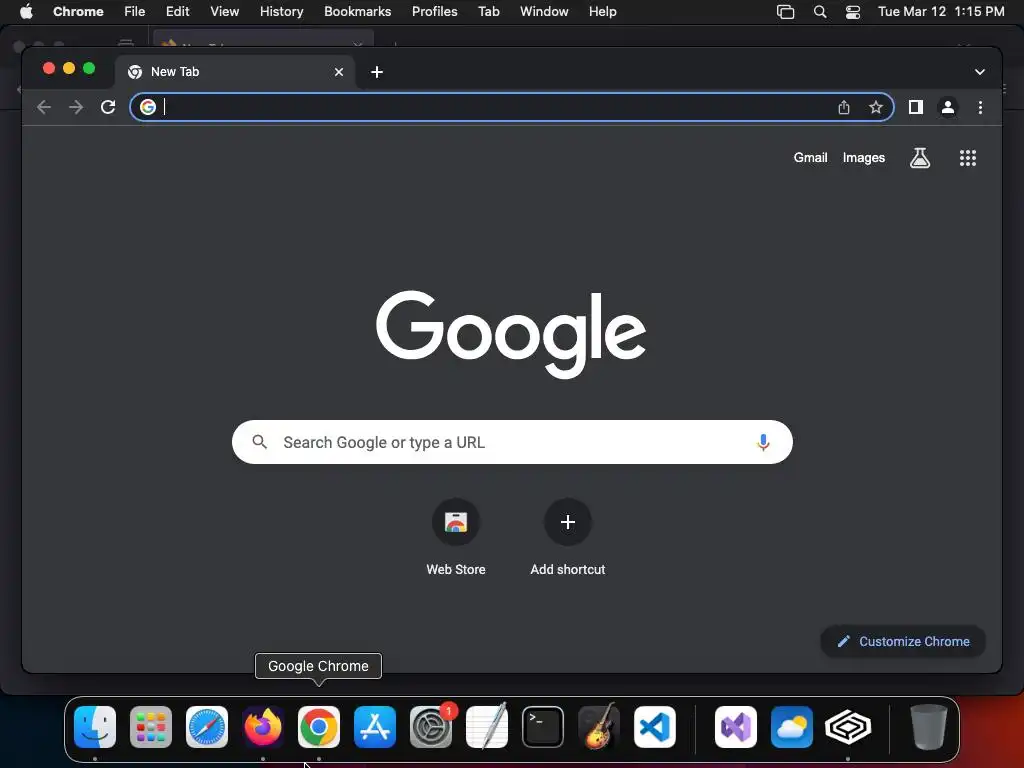The image size is (1024, 768).
Task: Open System Settings from the Dock
Action: [431, 726]
